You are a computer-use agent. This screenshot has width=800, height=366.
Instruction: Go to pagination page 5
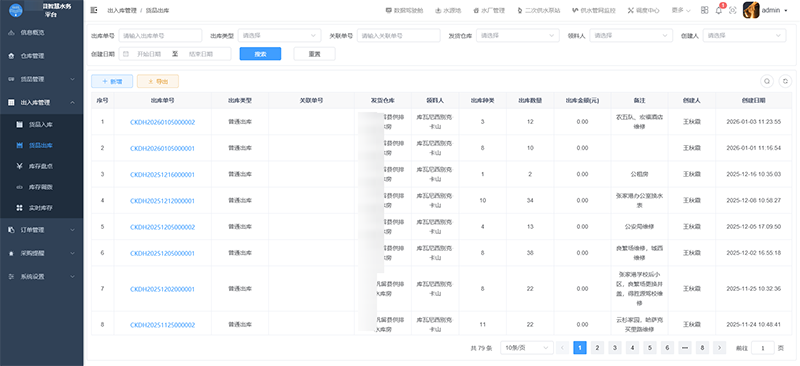pos(649,348)
